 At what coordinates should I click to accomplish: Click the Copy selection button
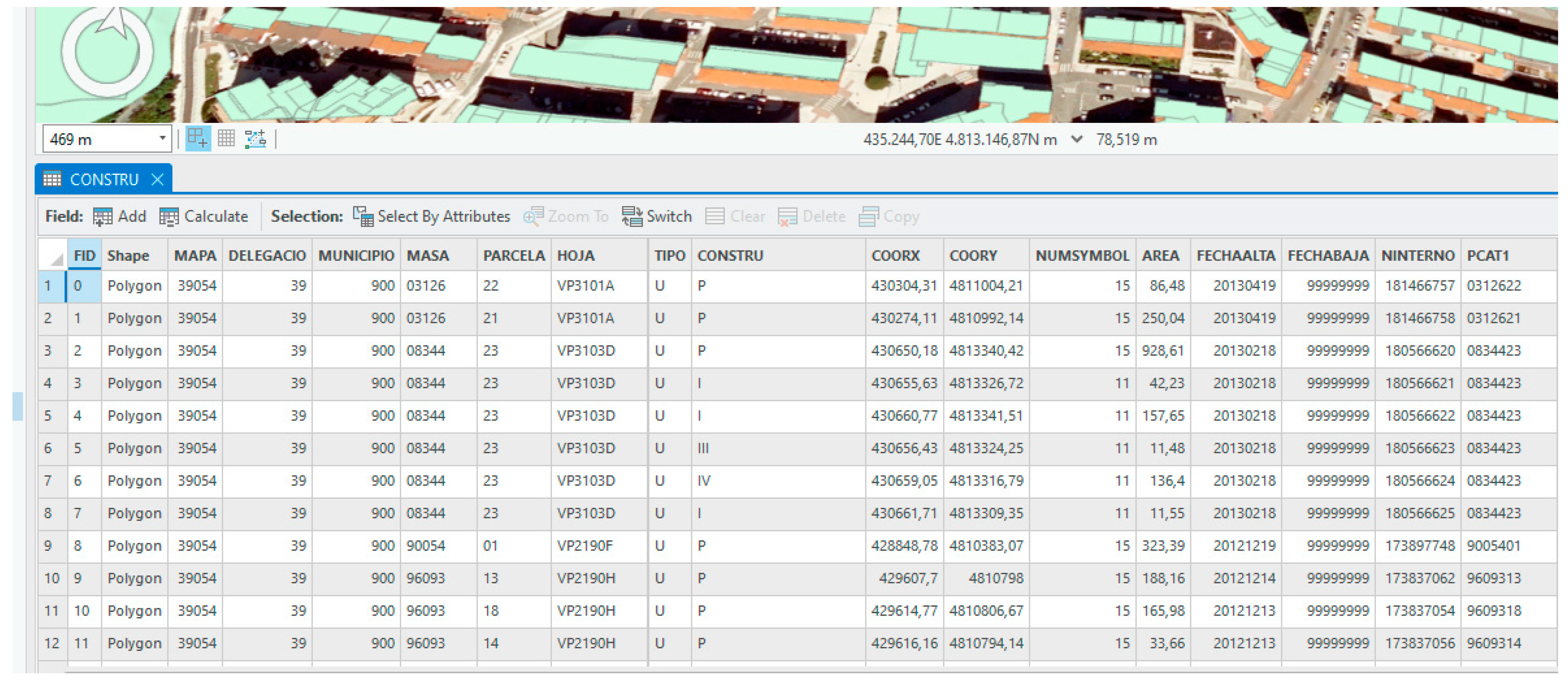pyautogui.click(x=889, y=217)
